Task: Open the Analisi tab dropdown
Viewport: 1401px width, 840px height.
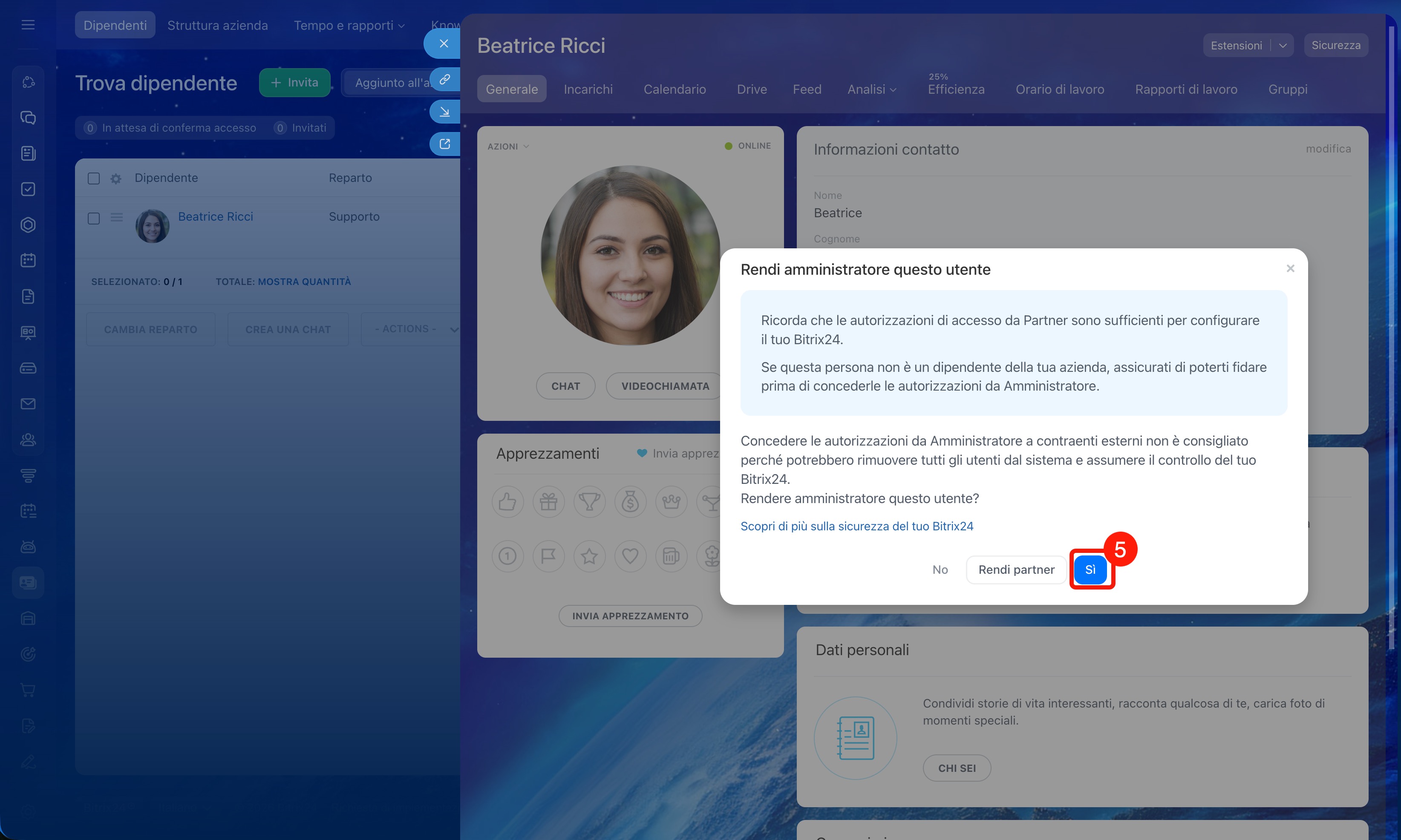Action: click(x=871, y=89)
